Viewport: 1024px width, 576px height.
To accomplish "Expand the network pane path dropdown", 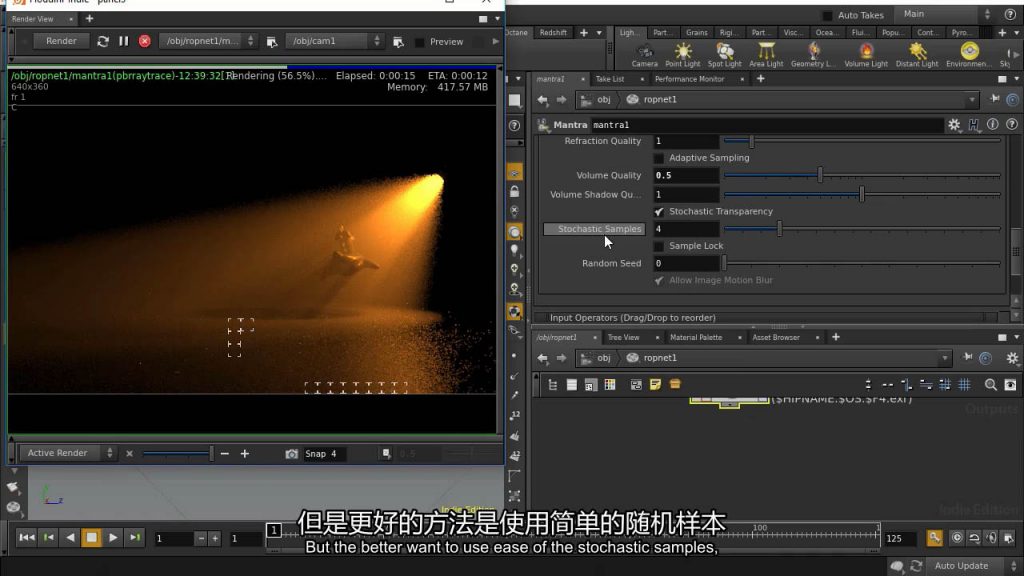I will click(944, 358).
